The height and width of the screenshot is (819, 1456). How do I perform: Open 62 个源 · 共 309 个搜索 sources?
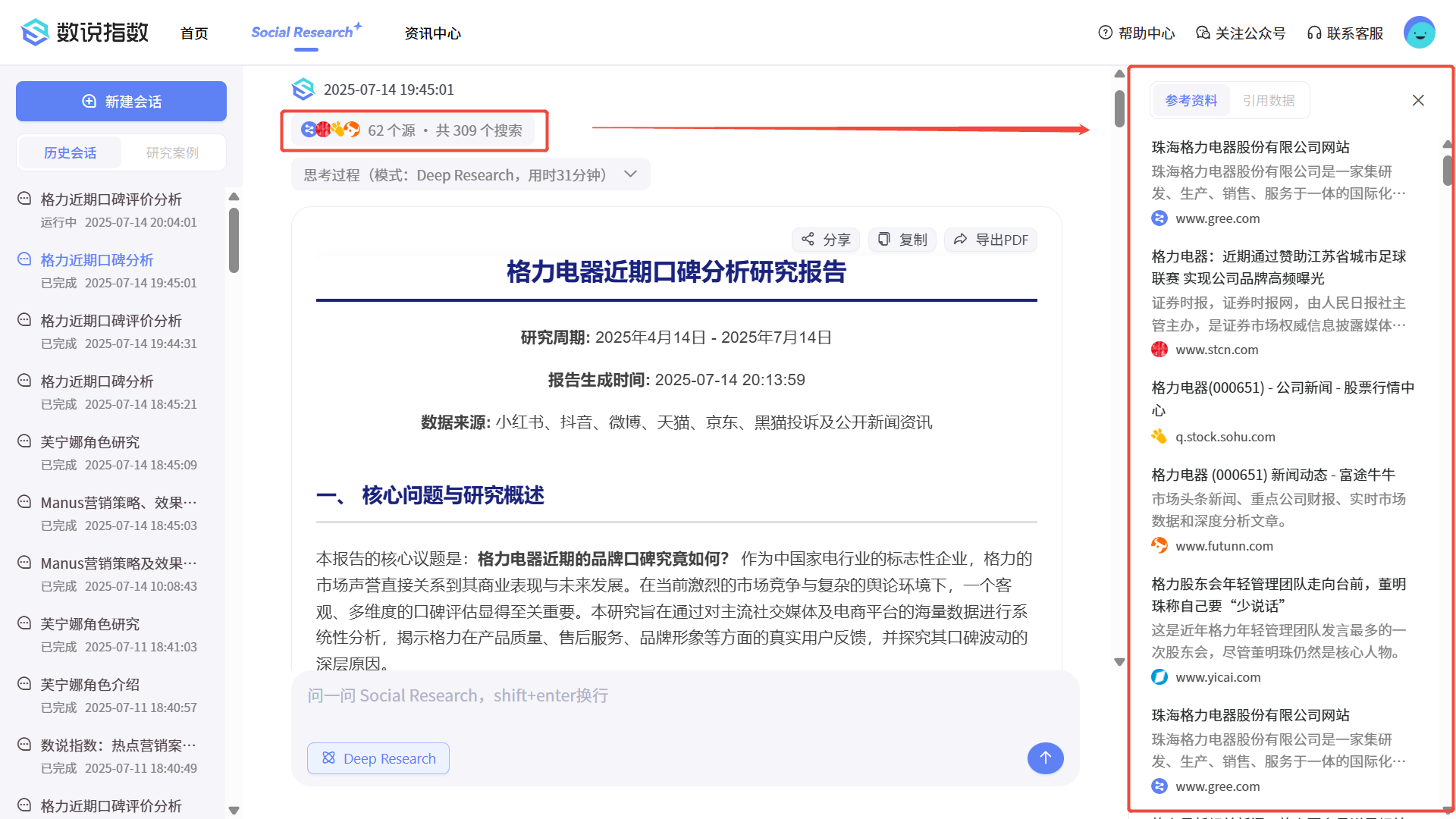[413, 130]
